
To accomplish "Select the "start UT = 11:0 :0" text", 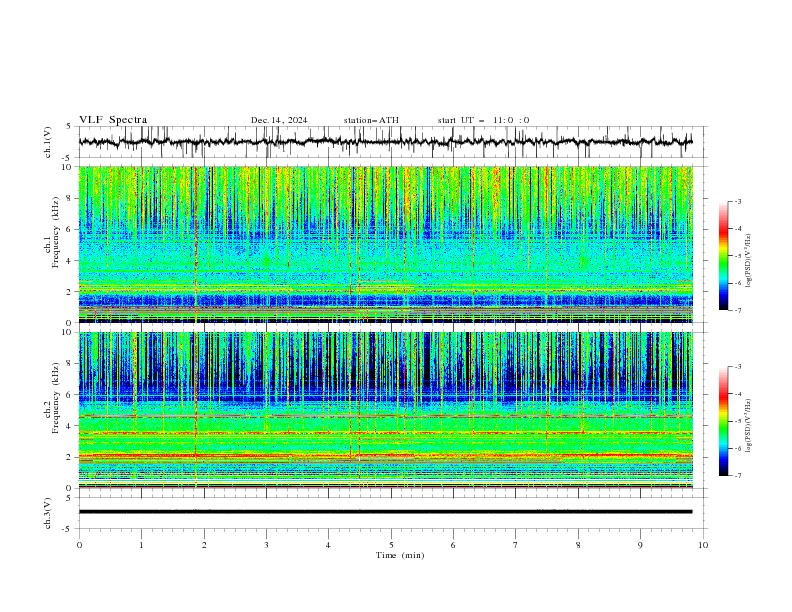I will coord(483,120).
